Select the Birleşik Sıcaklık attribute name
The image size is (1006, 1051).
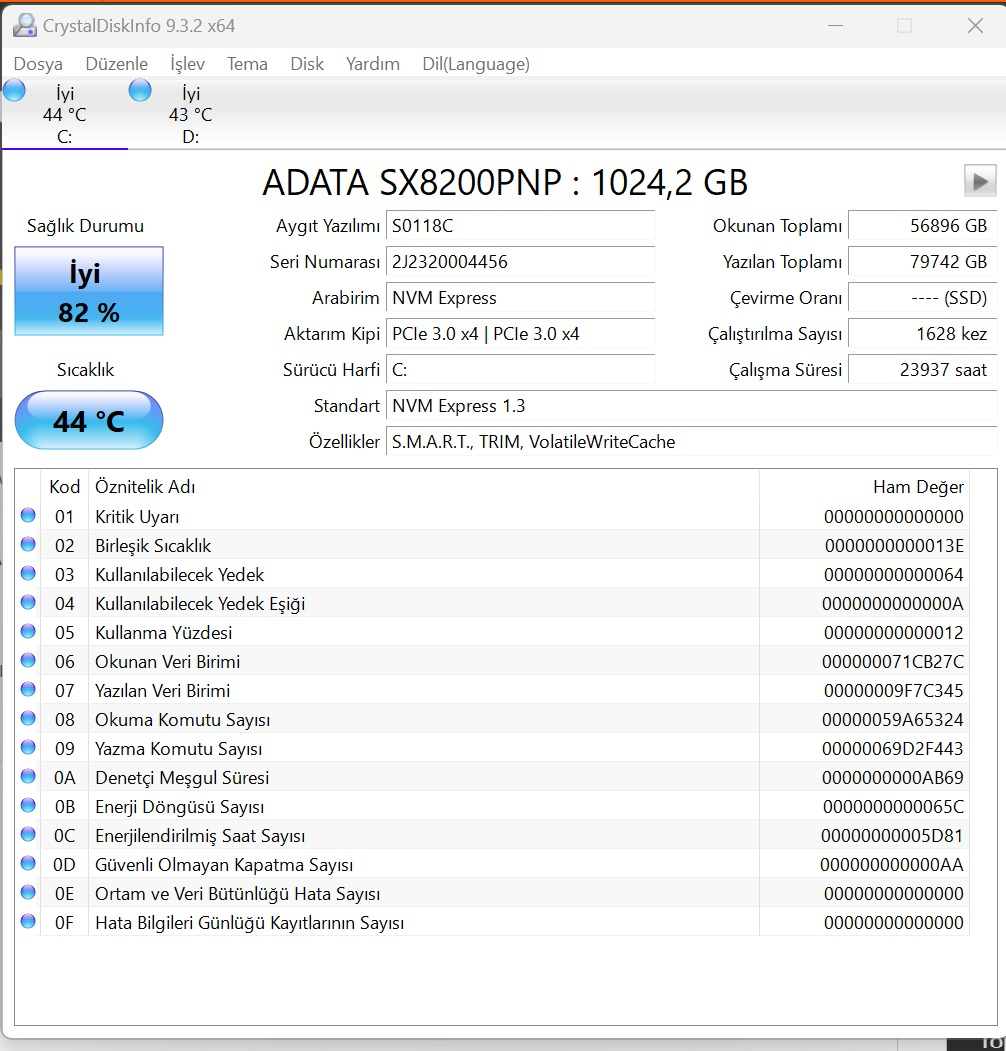tap(153, 546)
